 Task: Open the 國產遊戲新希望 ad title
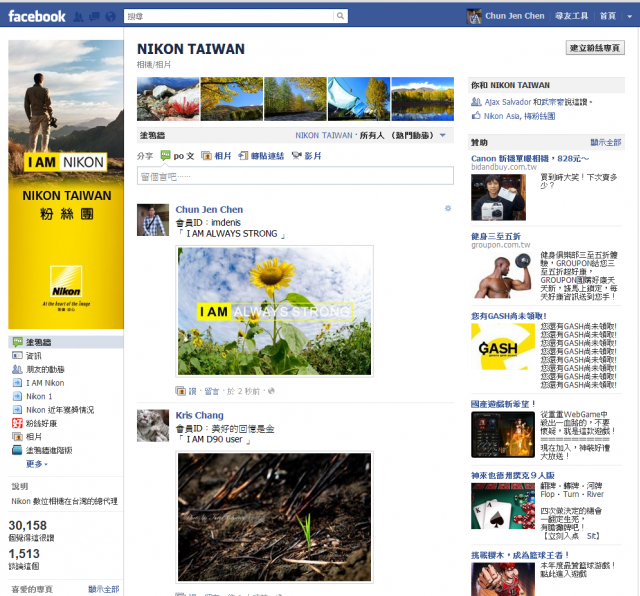(503, 404)
